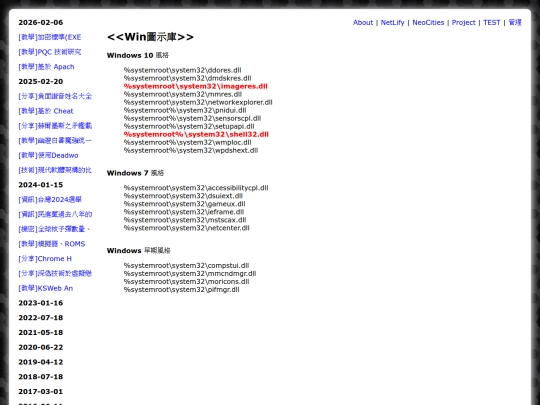540x405 pixels.
Task: Click the Windows 7 section heading
Action: 135,173
